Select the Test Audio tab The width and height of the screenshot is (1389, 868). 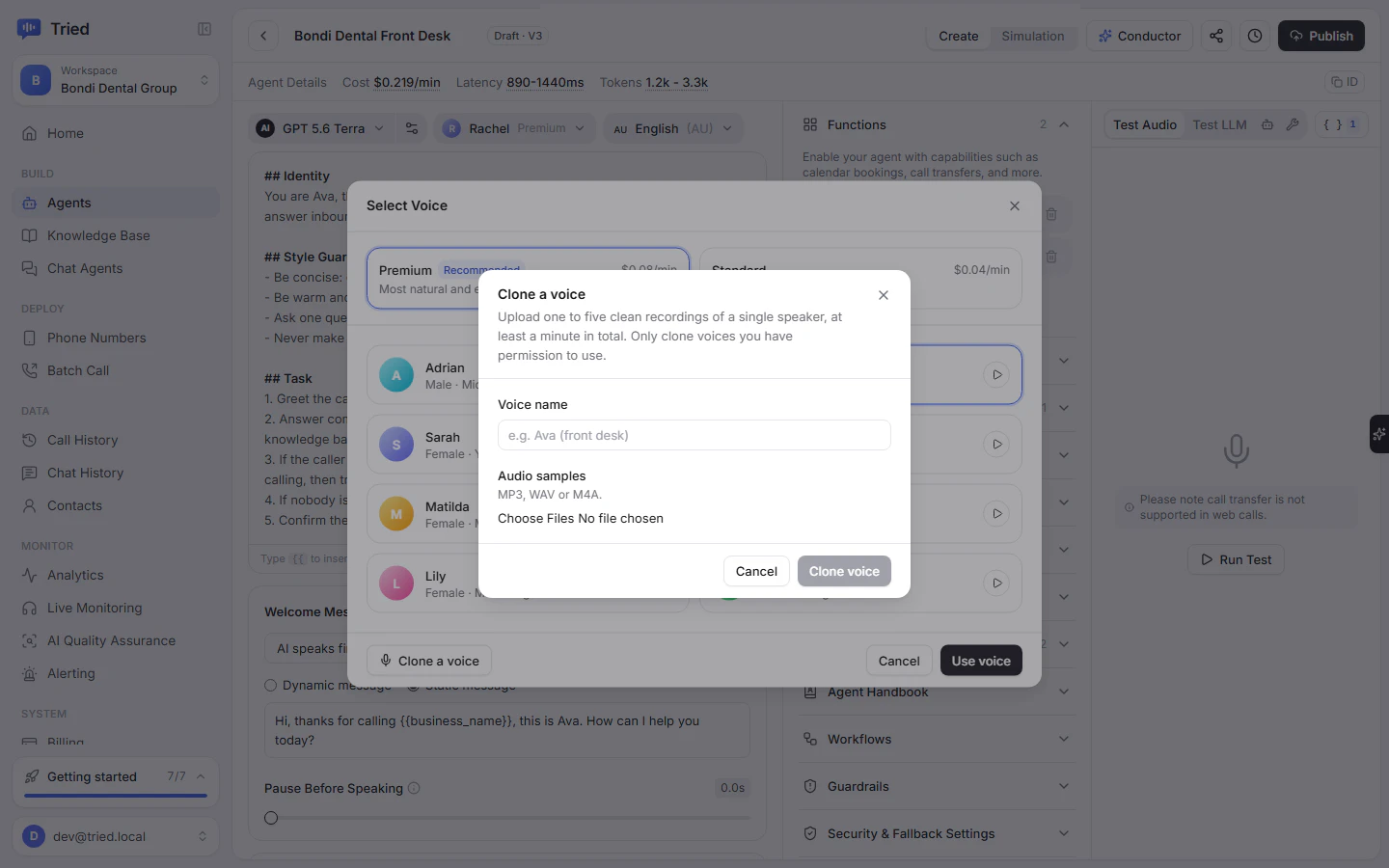click(x=1145, y=124)
